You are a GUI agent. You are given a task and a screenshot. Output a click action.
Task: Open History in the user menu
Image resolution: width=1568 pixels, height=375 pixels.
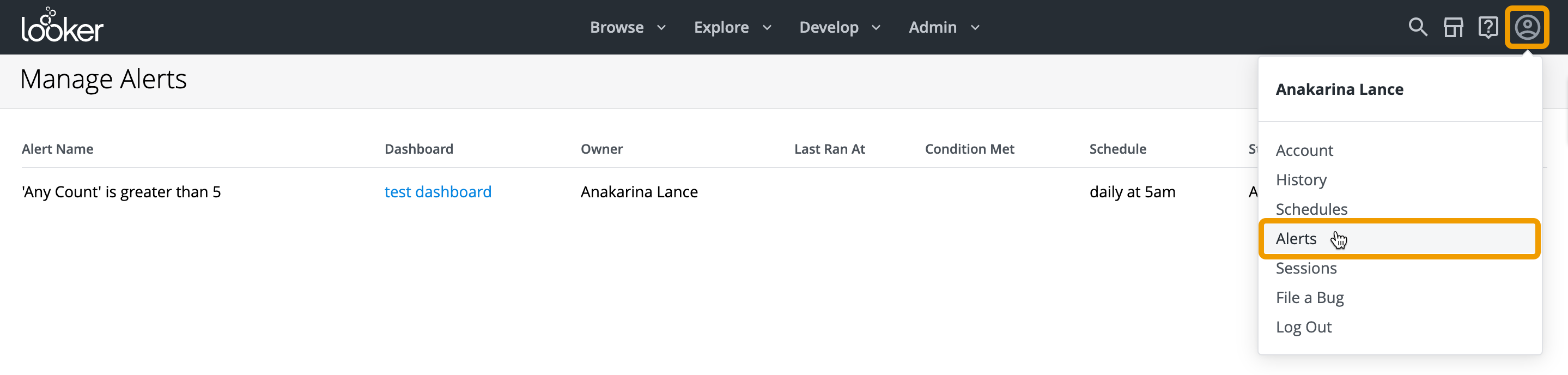pos(1301,179)
